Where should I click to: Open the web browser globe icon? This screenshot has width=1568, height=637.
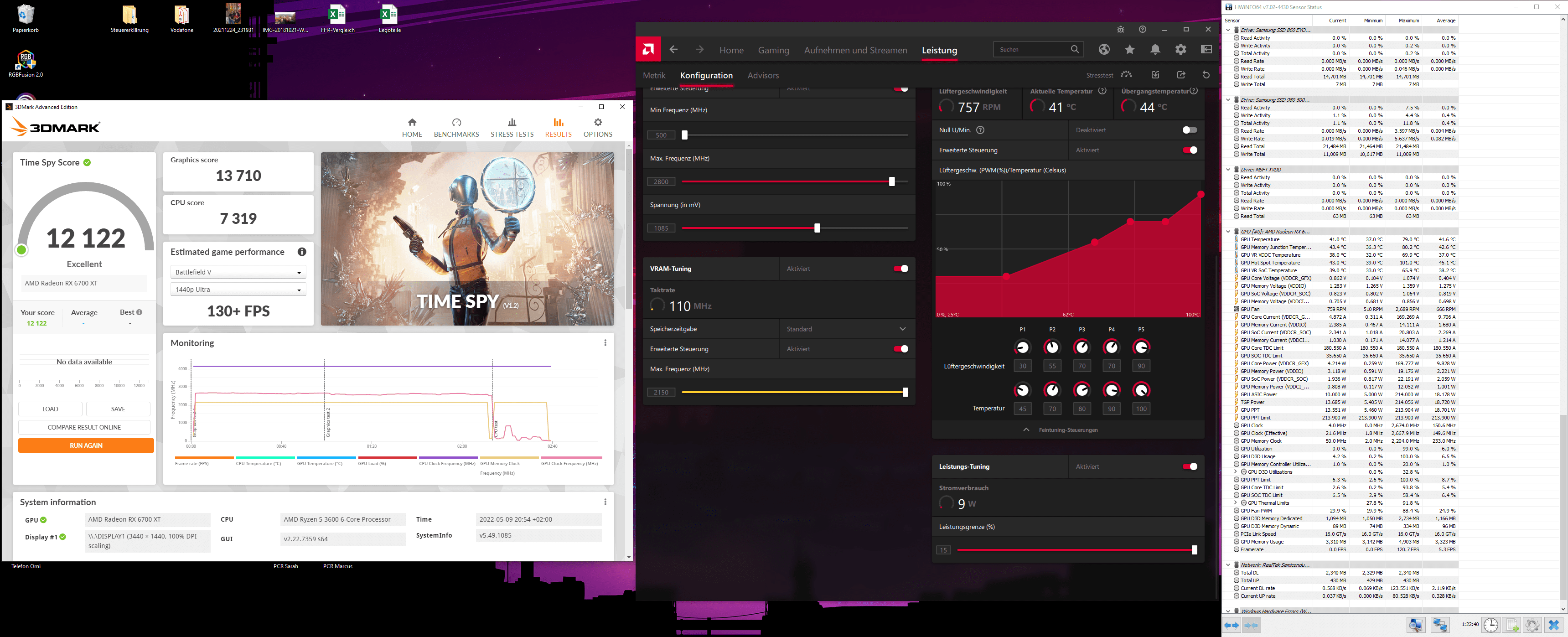[1104, 49]
